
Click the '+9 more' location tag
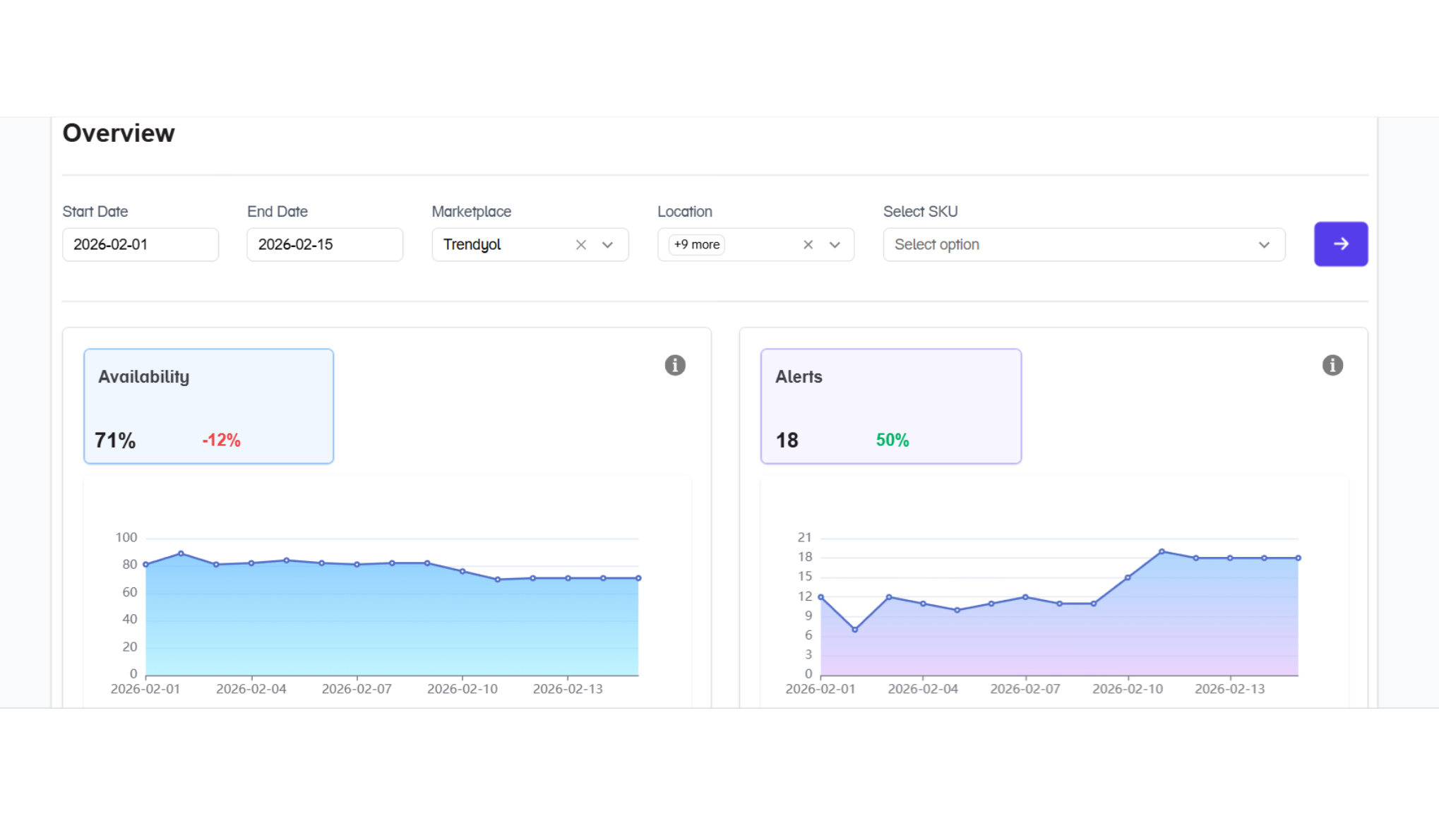(696, 244)
